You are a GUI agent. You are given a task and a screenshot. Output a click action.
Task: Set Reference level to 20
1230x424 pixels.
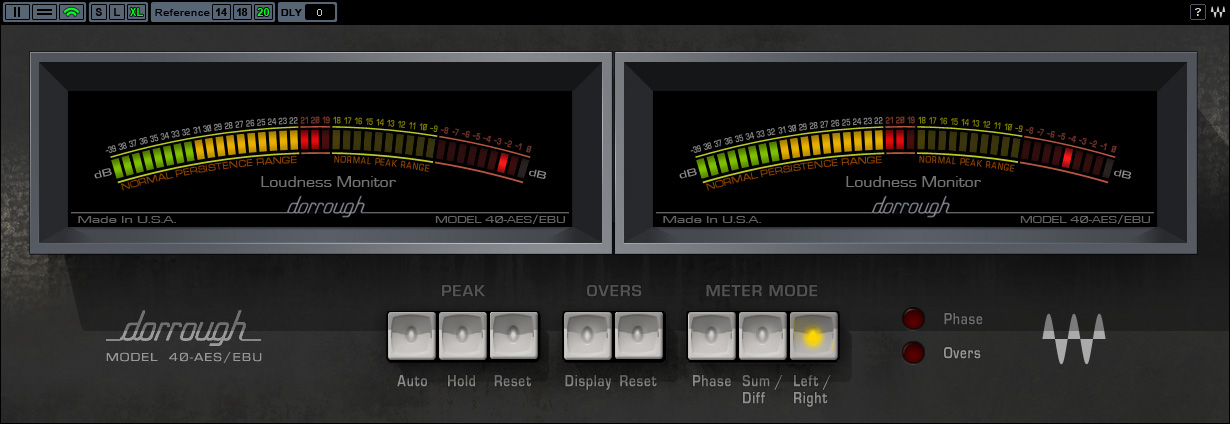coord(263,12)
